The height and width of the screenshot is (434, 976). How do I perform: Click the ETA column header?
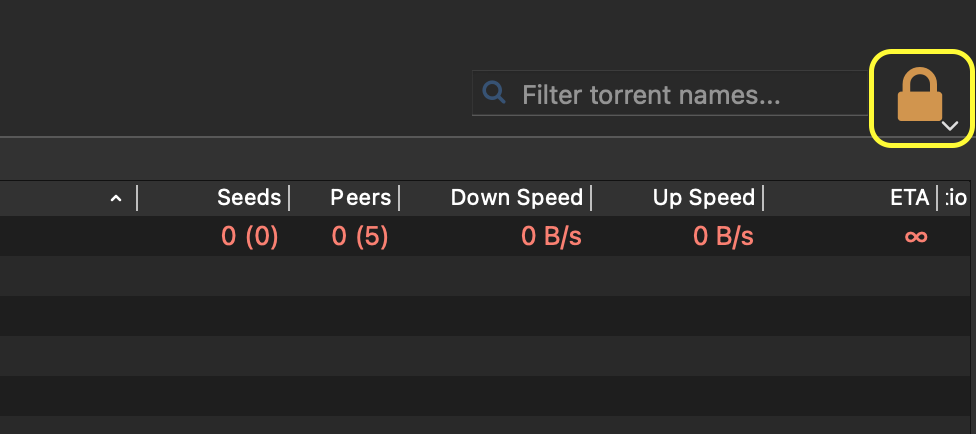click(x=909, y=198)
